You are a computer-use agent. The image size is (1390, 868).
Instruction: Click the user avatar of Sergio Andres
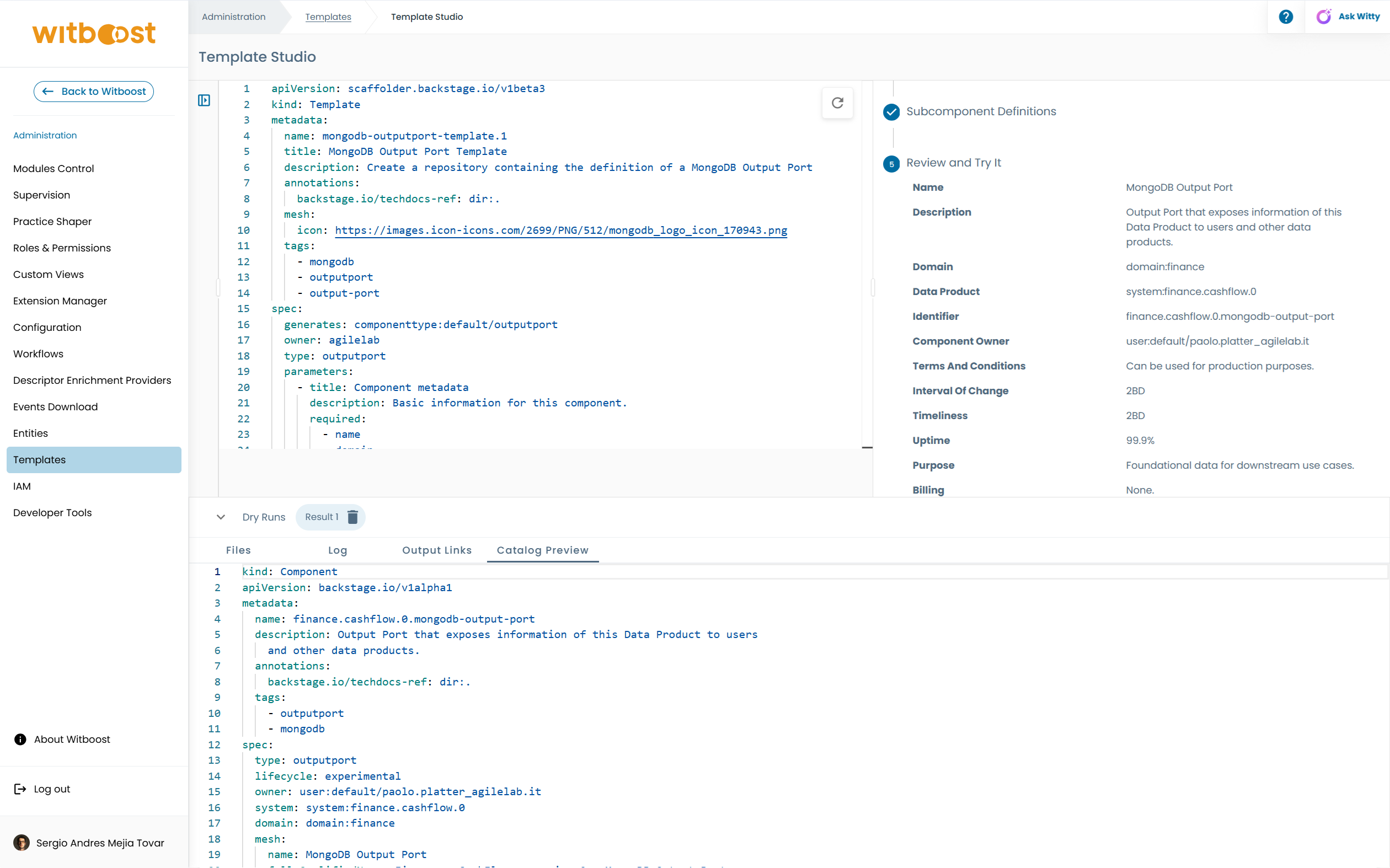(22, 843)
